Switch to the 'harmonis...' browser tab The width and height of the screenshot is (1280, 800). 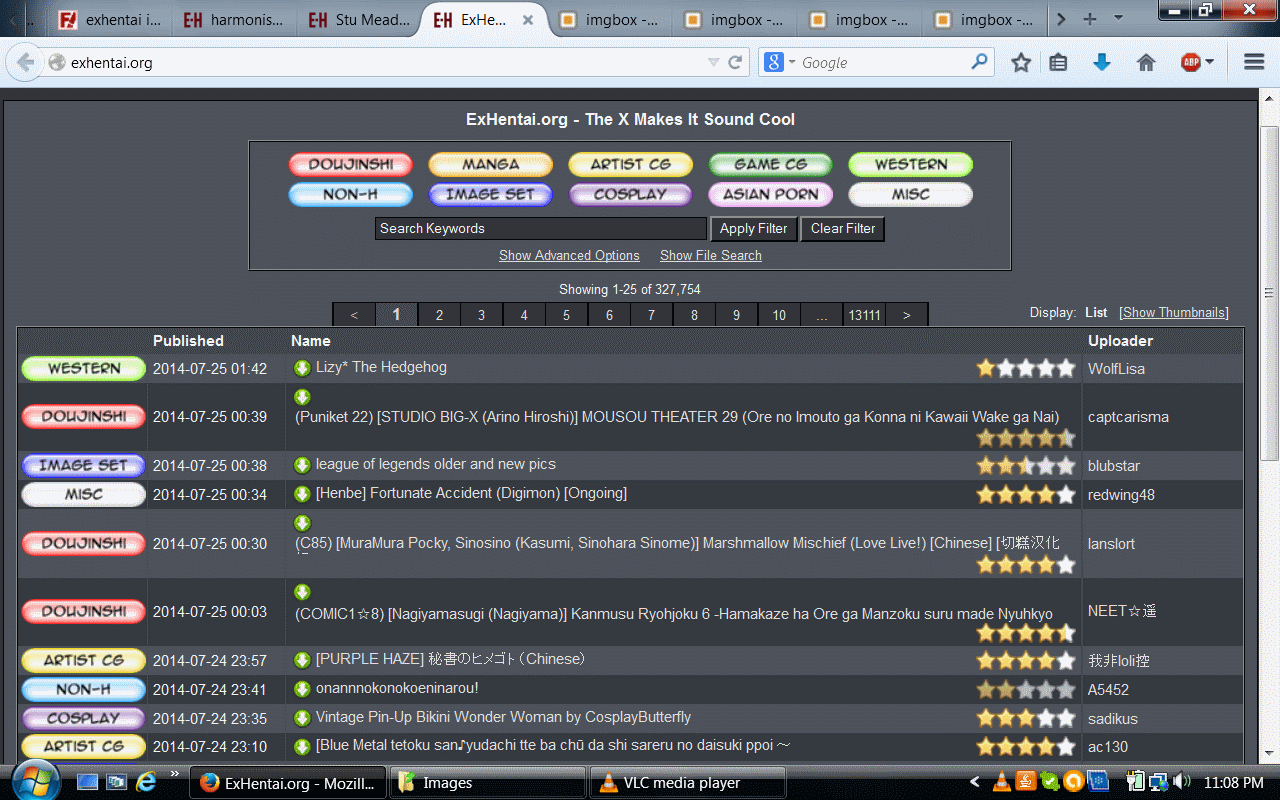[233, 19]
